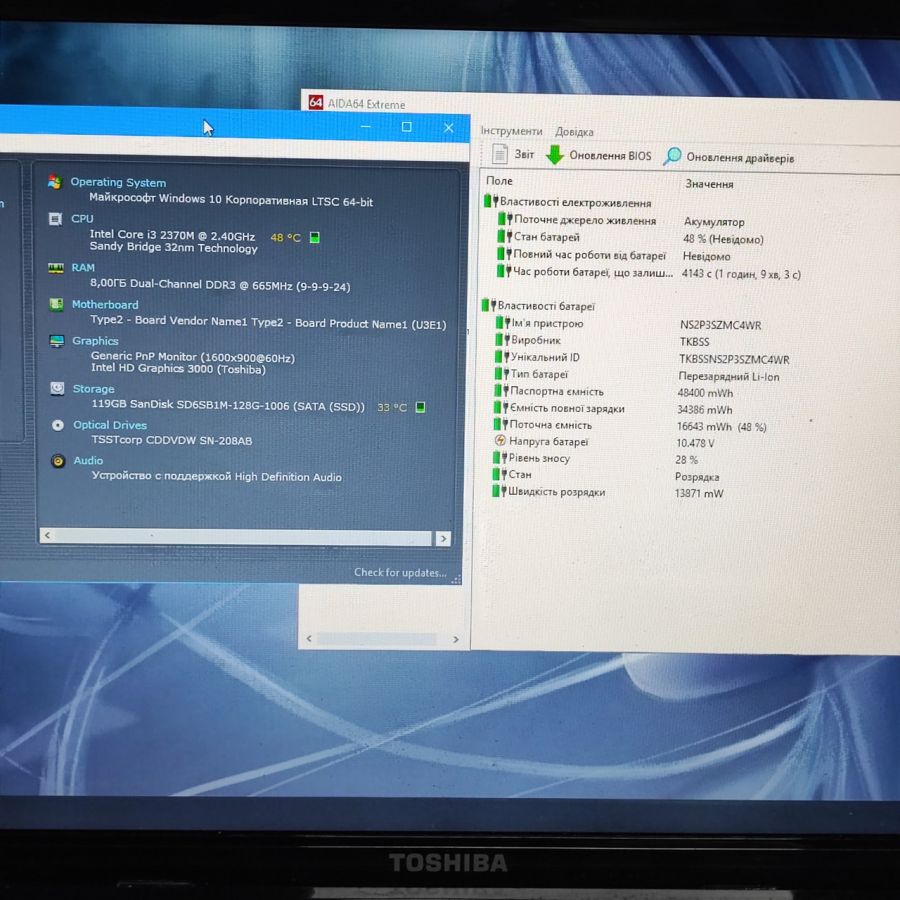Open the Optical Drives section link

[110, 425]
